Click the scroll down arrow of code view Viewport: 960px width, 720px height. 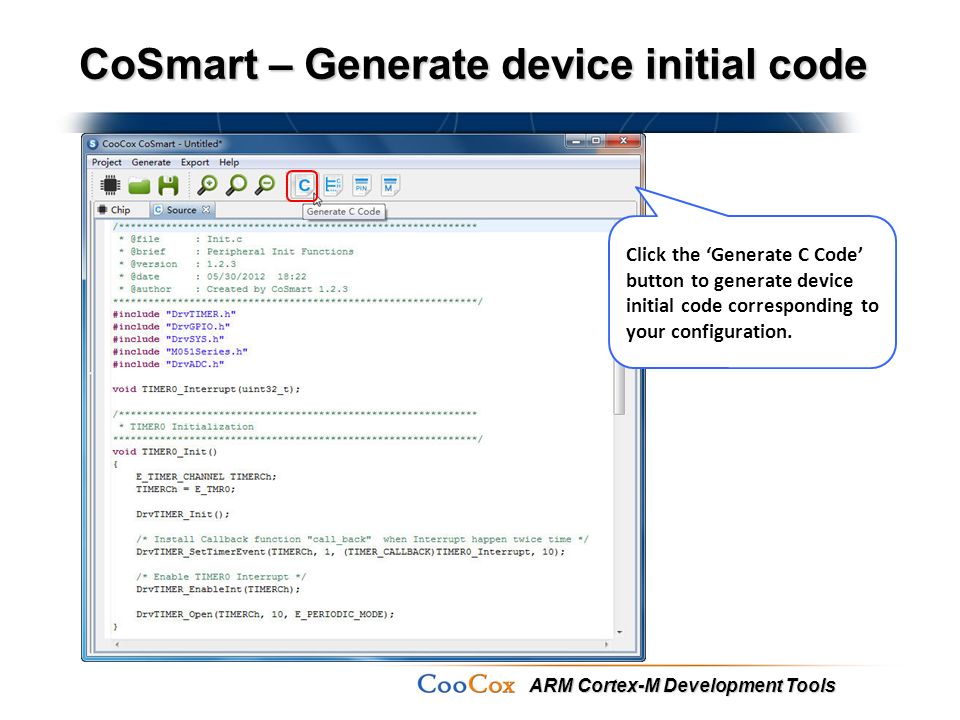tap(620, 632)
